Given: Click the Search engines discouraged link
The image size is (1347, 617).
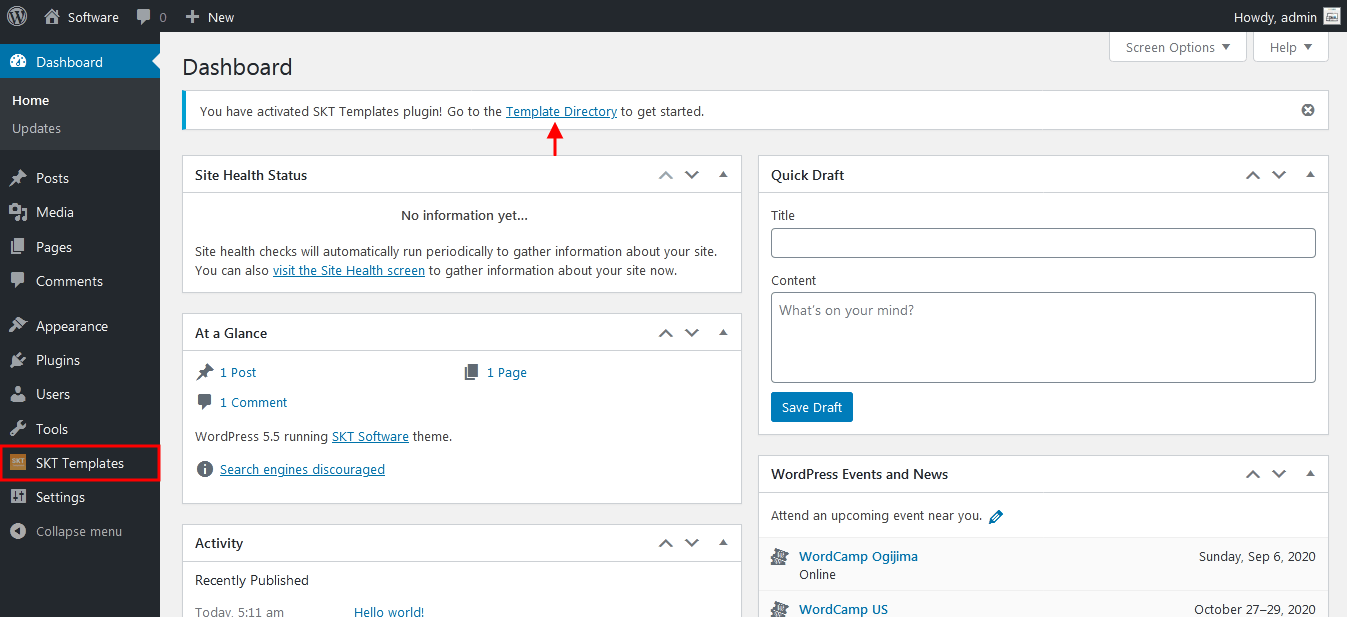Looking at the screenshot, I should point(302,469).
